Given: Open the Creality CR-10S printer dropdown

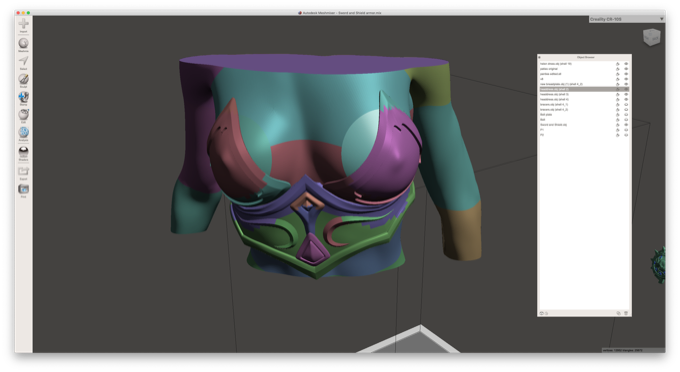Looking at the screenshot, I should point(627,19).
